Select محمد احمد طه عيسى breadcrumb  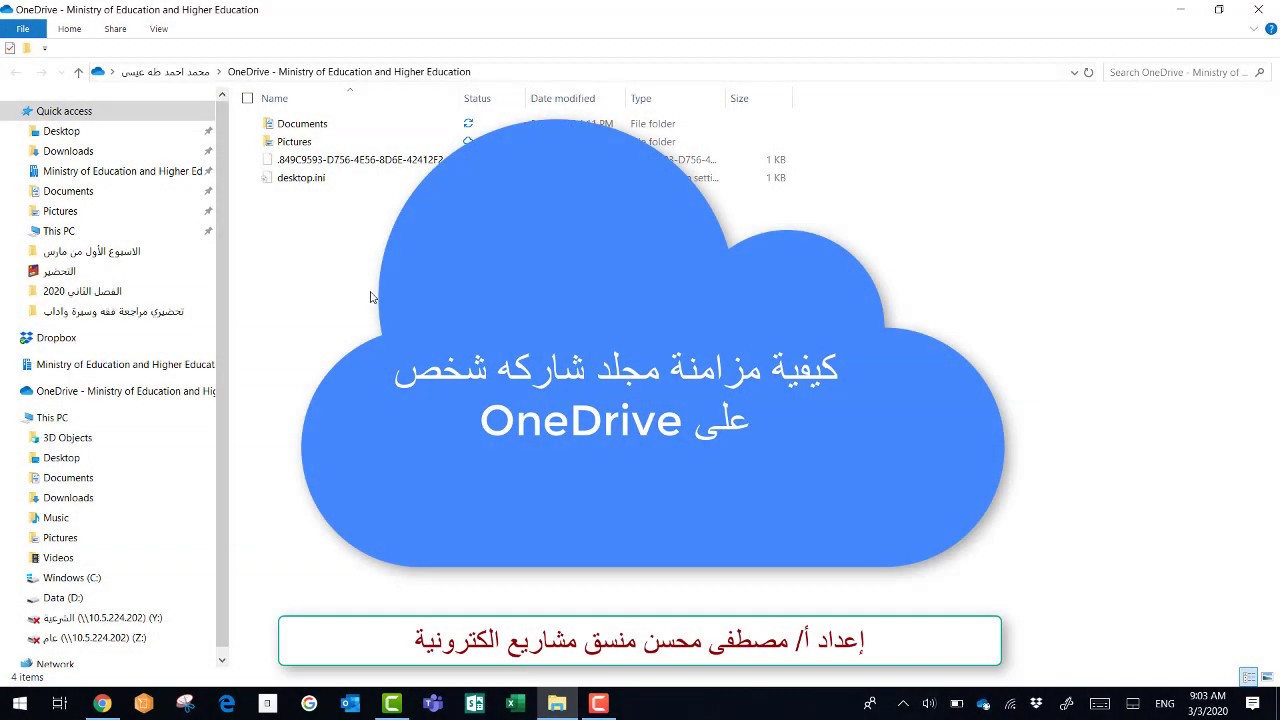pos(166,72)
